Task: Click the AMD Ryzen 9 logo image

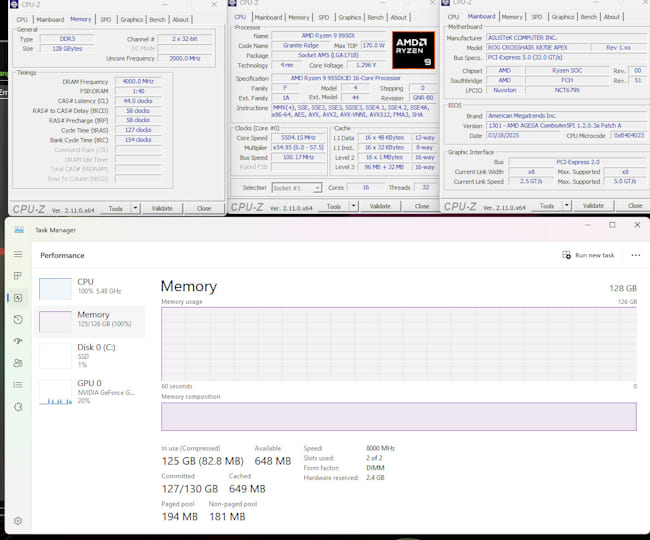Action: pyautogui.click(x=413, y=50)
